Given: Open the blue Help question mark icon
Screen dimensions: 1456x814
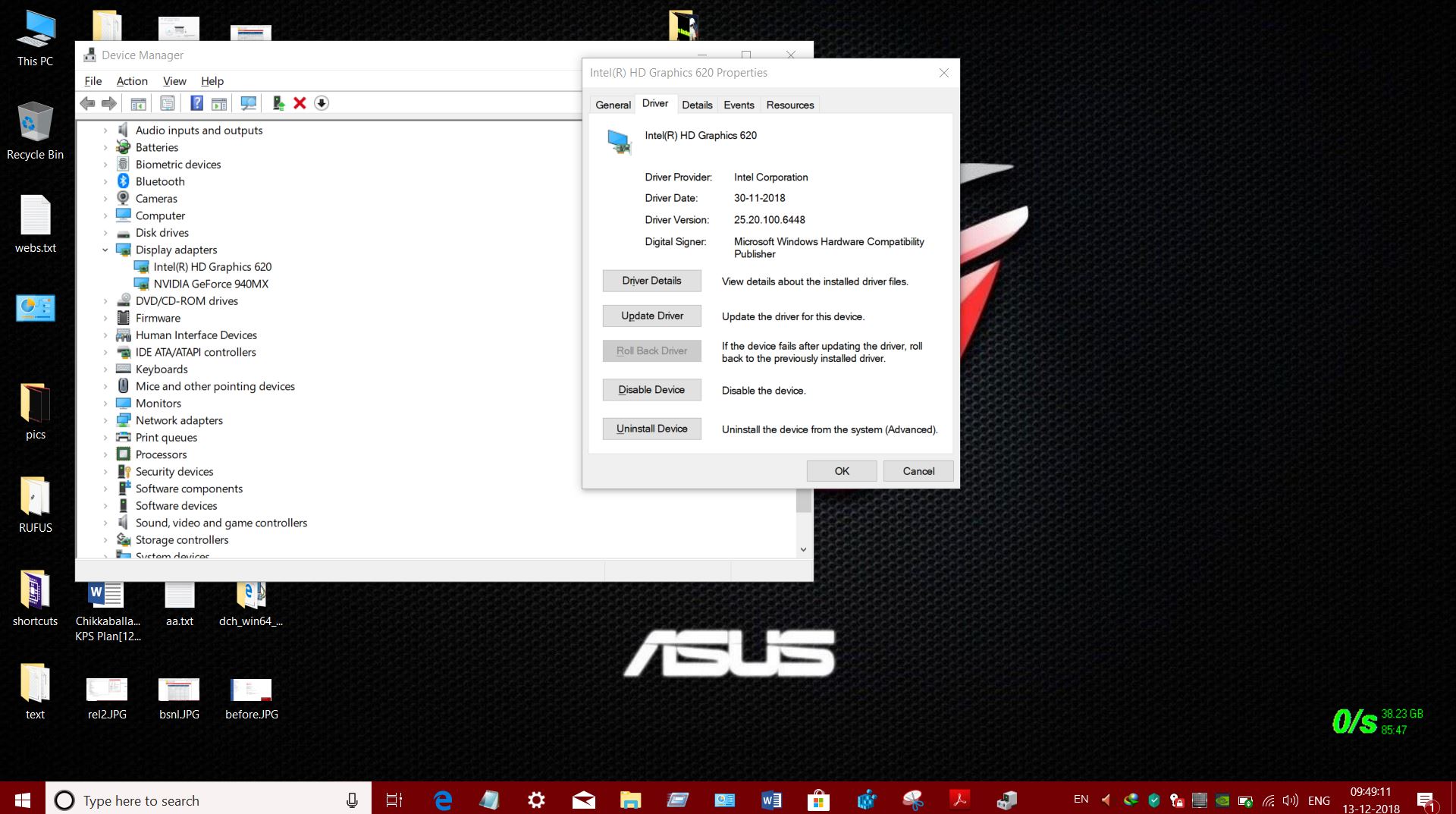Looking at the screenshot, I should [x=196, y=103].
